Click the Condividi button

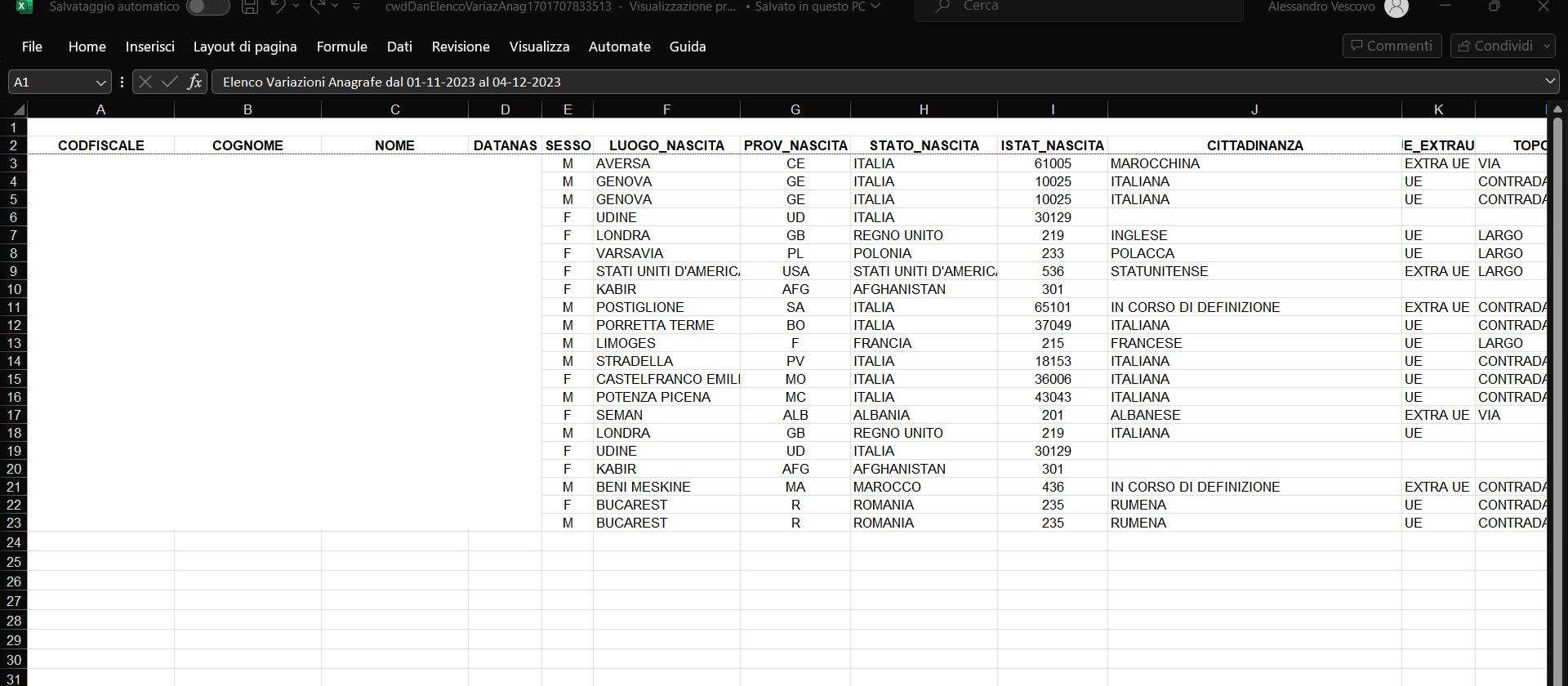pos(1495,46)
